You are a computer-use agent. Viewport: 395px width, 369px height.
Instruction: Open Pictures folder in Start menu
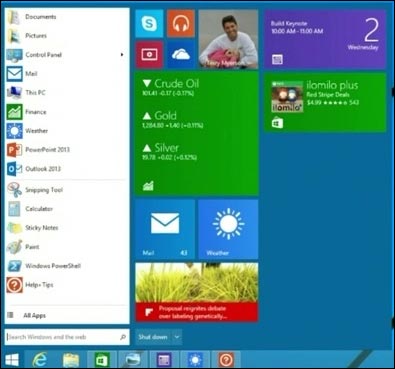click(x=66, y=36)
